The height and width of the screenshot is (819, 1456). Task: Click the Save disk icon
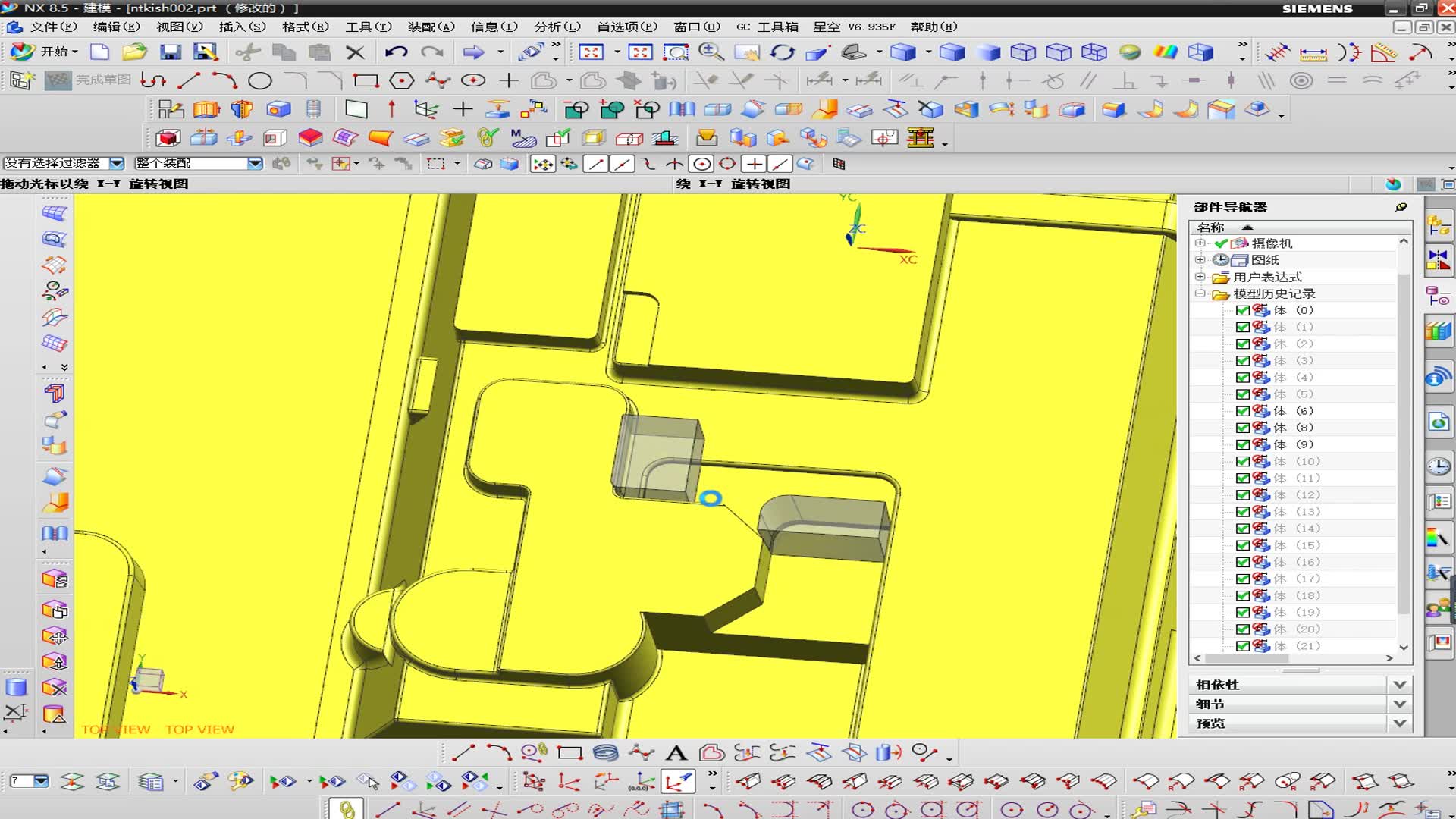coord(170,52)
